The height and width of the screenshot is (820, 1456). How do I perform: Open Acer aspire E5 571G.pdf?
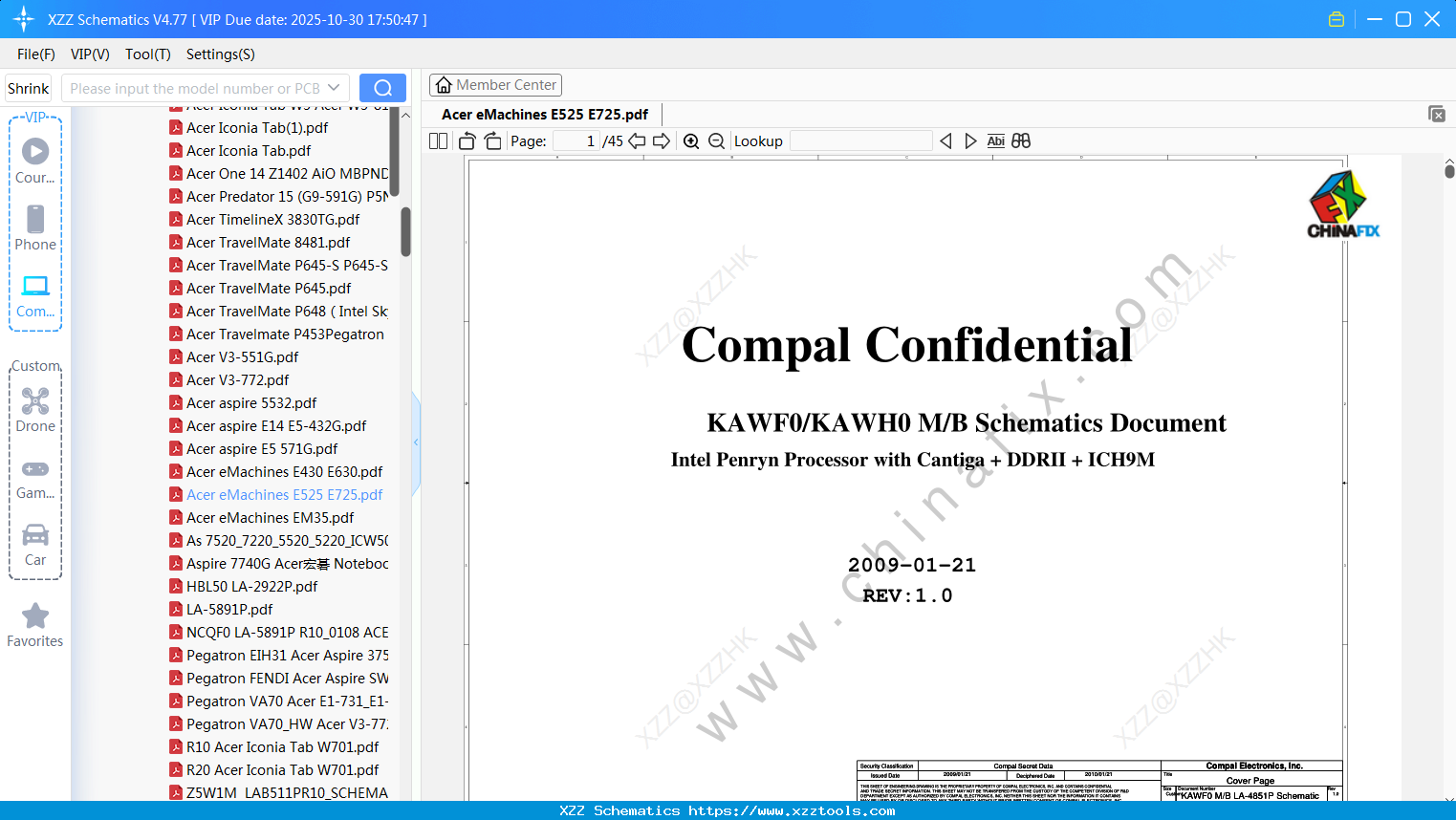point(262,449)
